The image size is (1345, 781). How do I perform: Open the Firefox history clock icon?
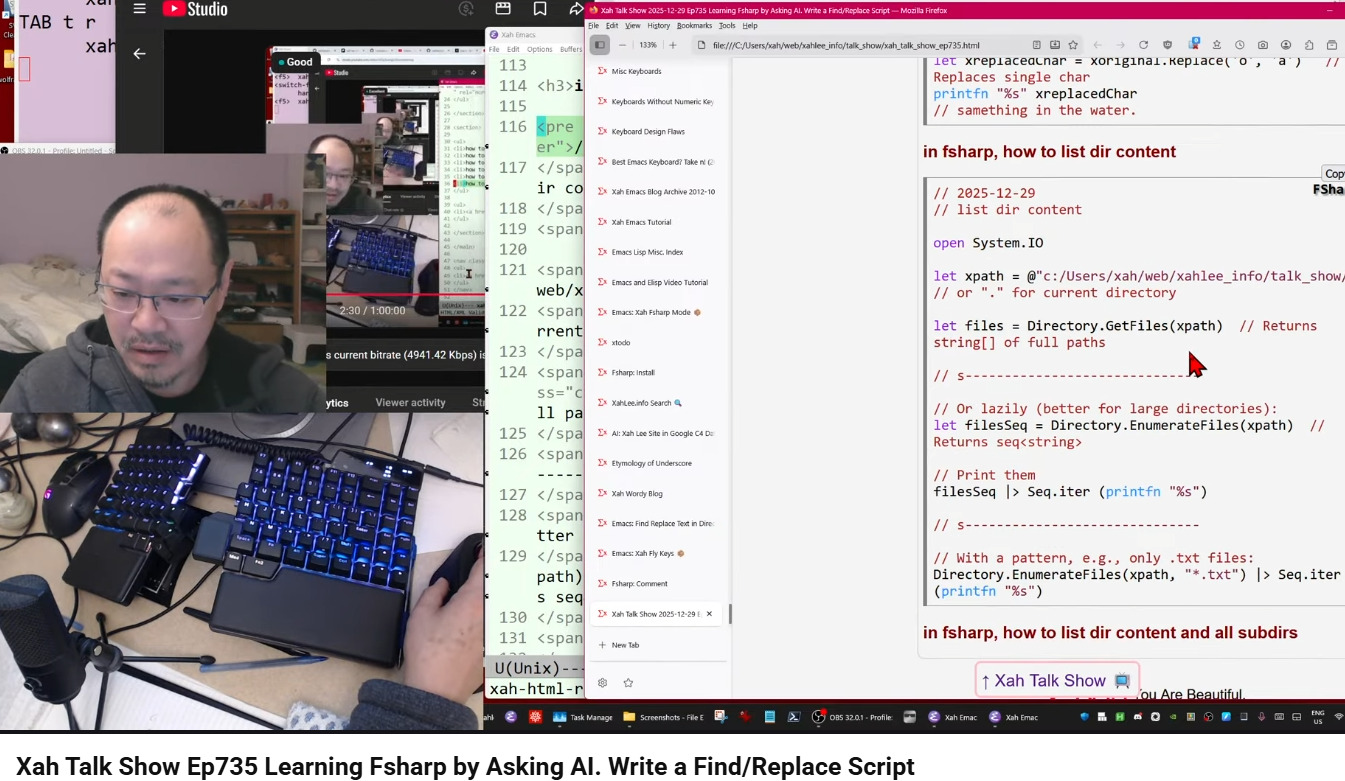pyautogui.click(x=1240, y=45)
